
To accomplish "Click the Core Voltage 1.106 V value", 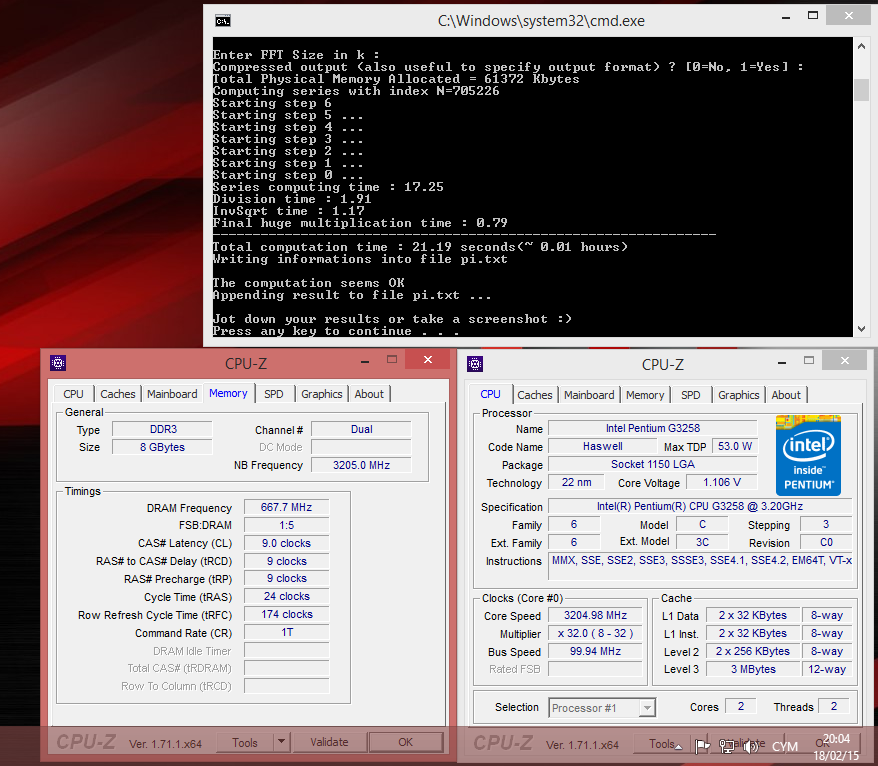I will (x=722, y=482).
